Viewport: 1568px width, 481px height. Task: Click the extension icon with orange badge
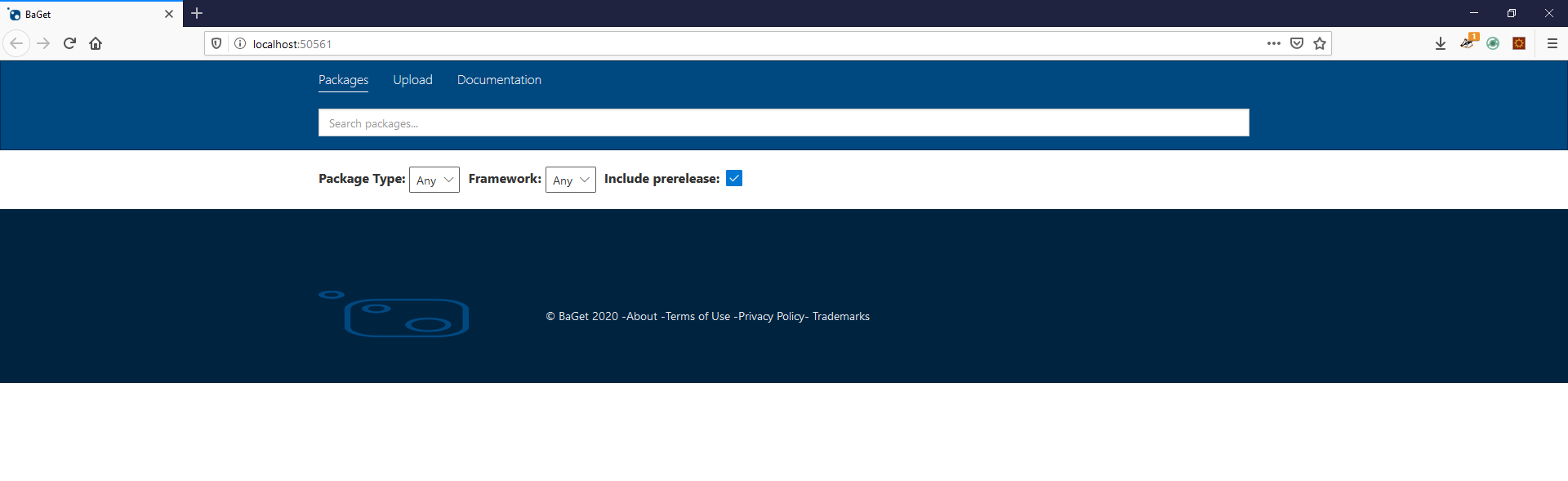click(x=1468, y=42)
